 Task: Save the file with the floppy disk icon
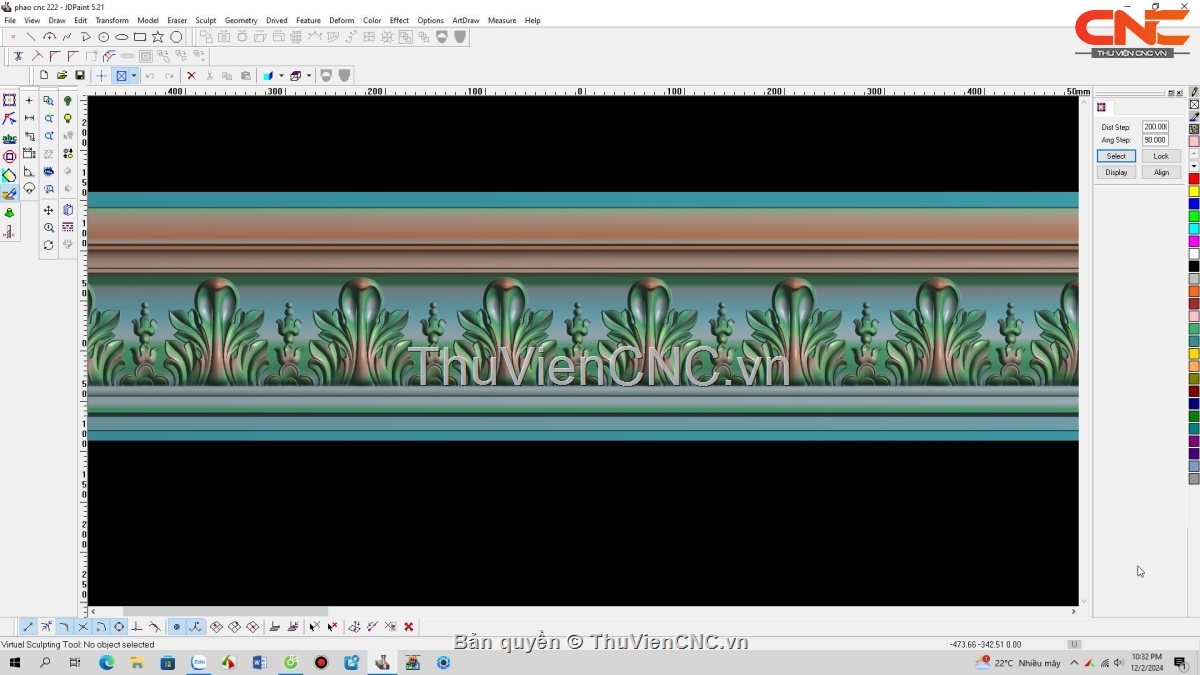80,75
